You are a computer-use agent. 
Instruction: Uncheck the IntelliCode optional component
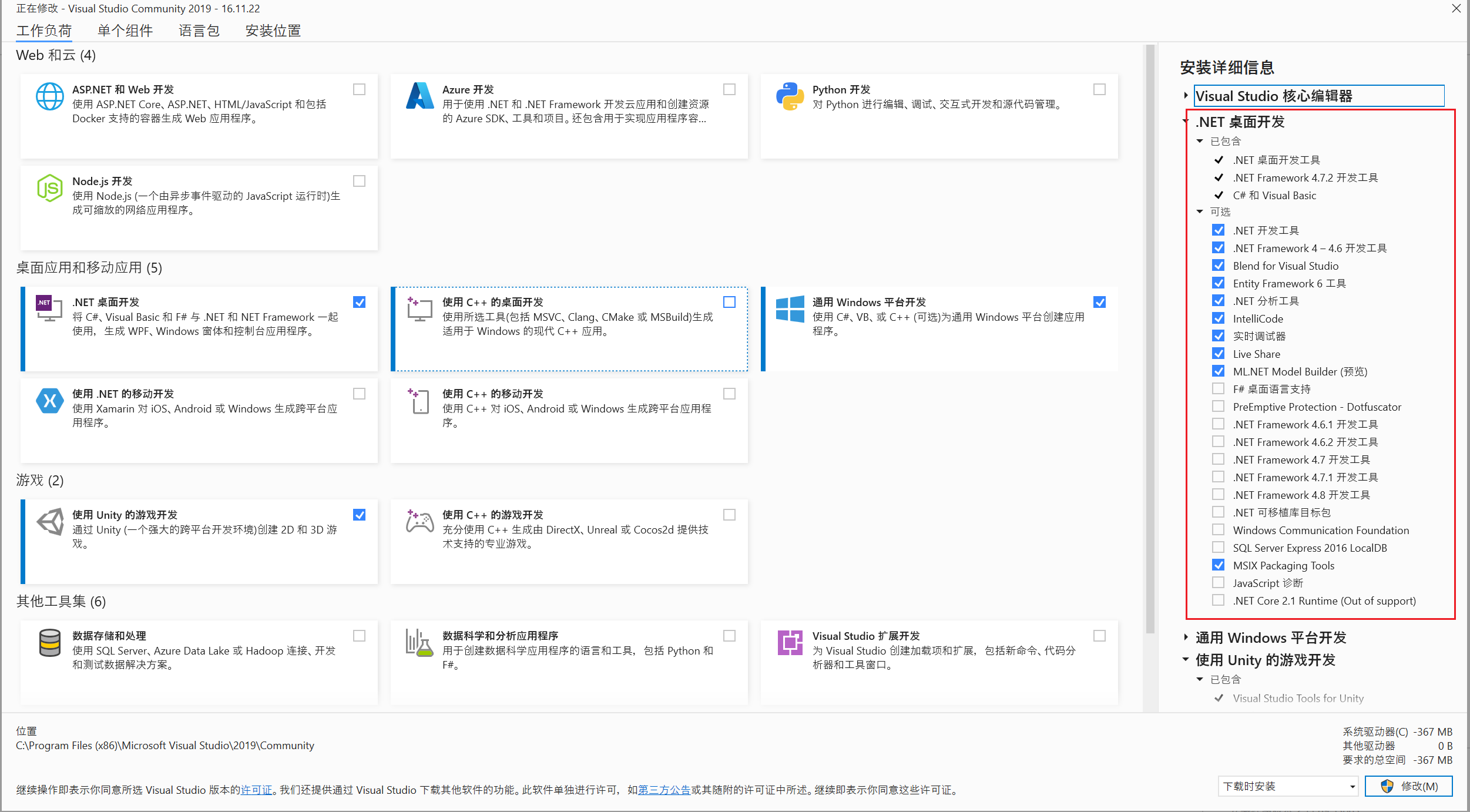pos(1219,318)
